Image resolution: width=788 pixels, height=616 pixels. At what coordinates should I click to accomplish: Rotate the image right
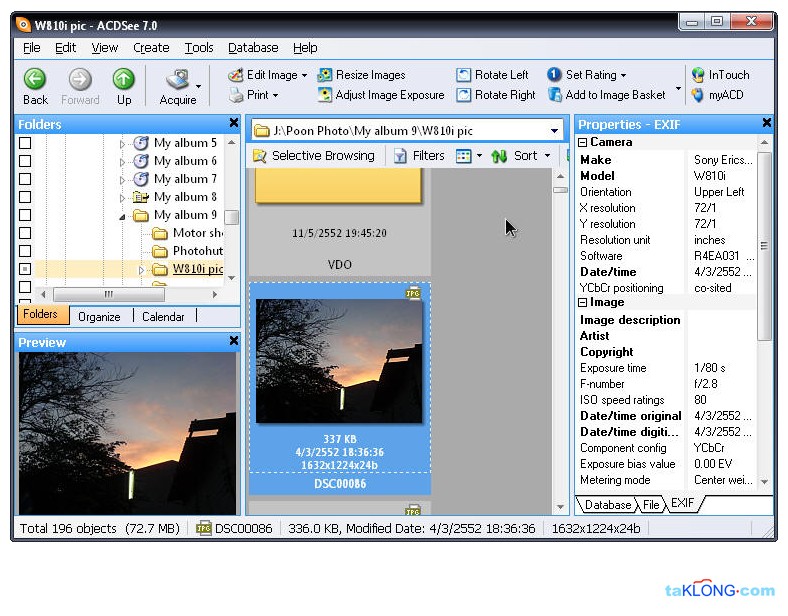(x=464, y=95)
